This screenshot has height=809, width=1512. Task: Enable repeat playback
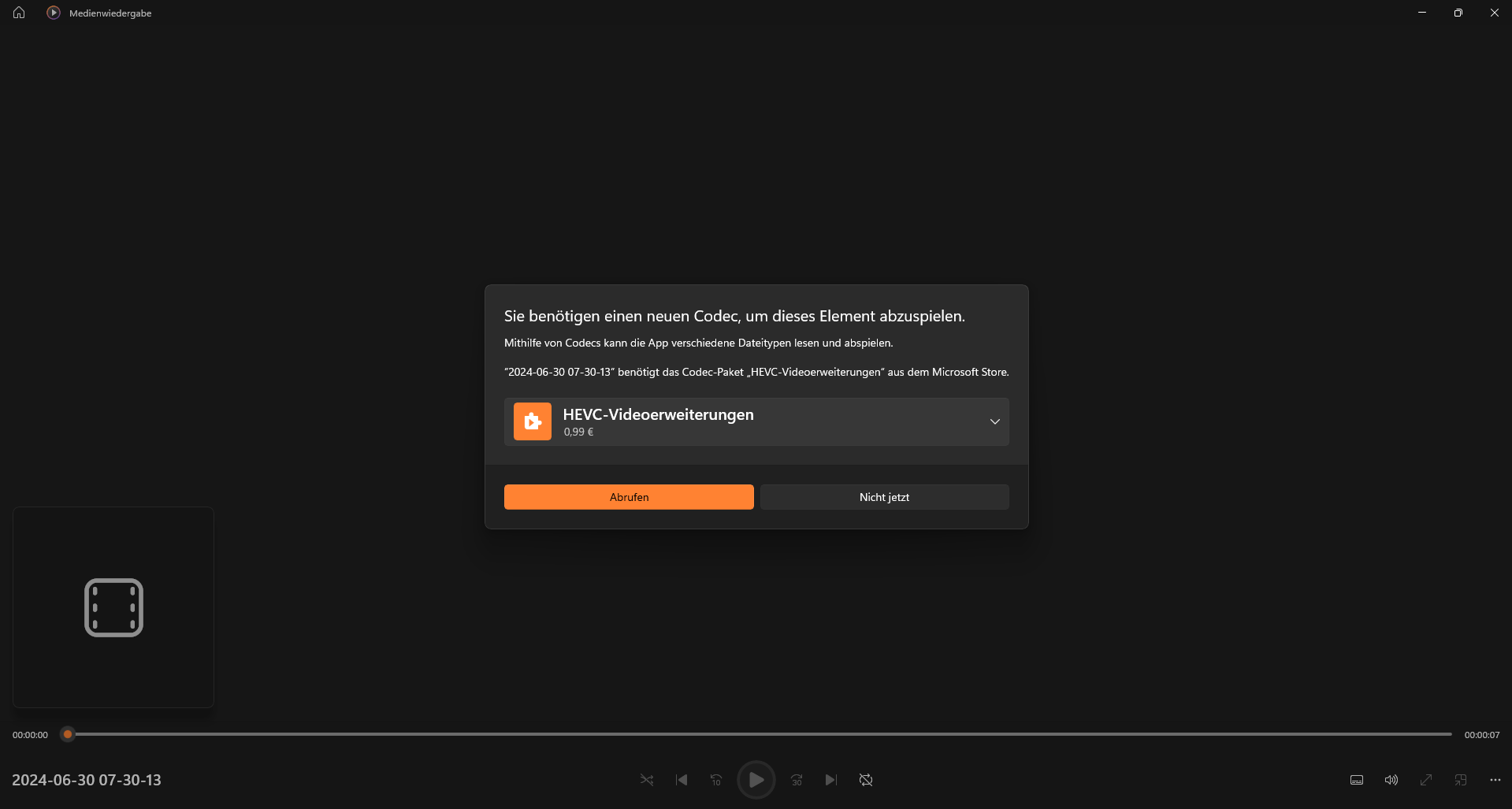(x=865, y=780)
